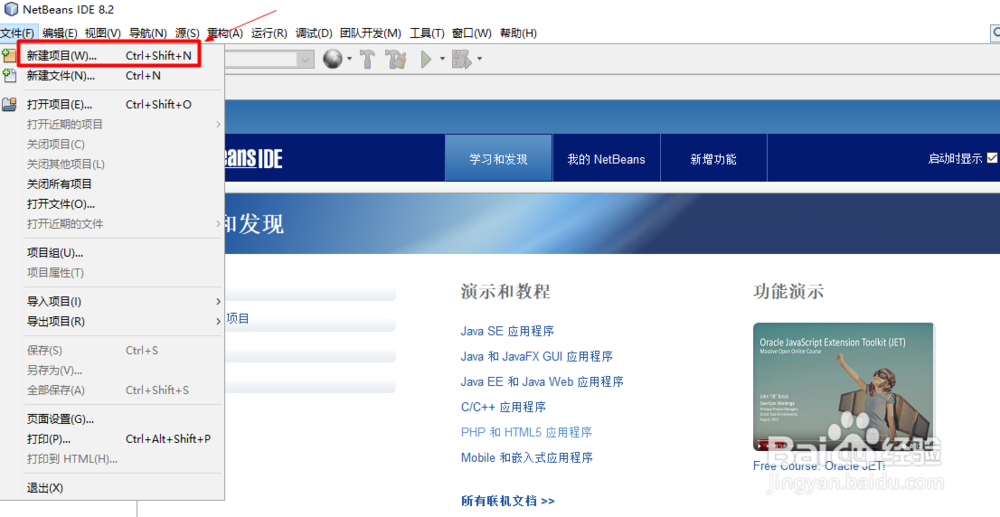
Task: Open the 导航(N) menu
Action: [x=148, y=33]
